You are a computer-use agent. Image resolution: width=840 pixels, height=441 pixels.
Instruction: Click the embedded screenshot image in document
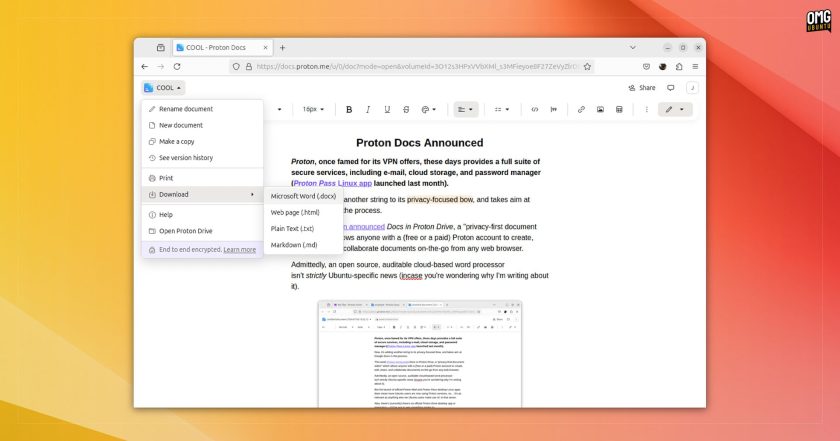pyautogui.click(x=420, y=354)
